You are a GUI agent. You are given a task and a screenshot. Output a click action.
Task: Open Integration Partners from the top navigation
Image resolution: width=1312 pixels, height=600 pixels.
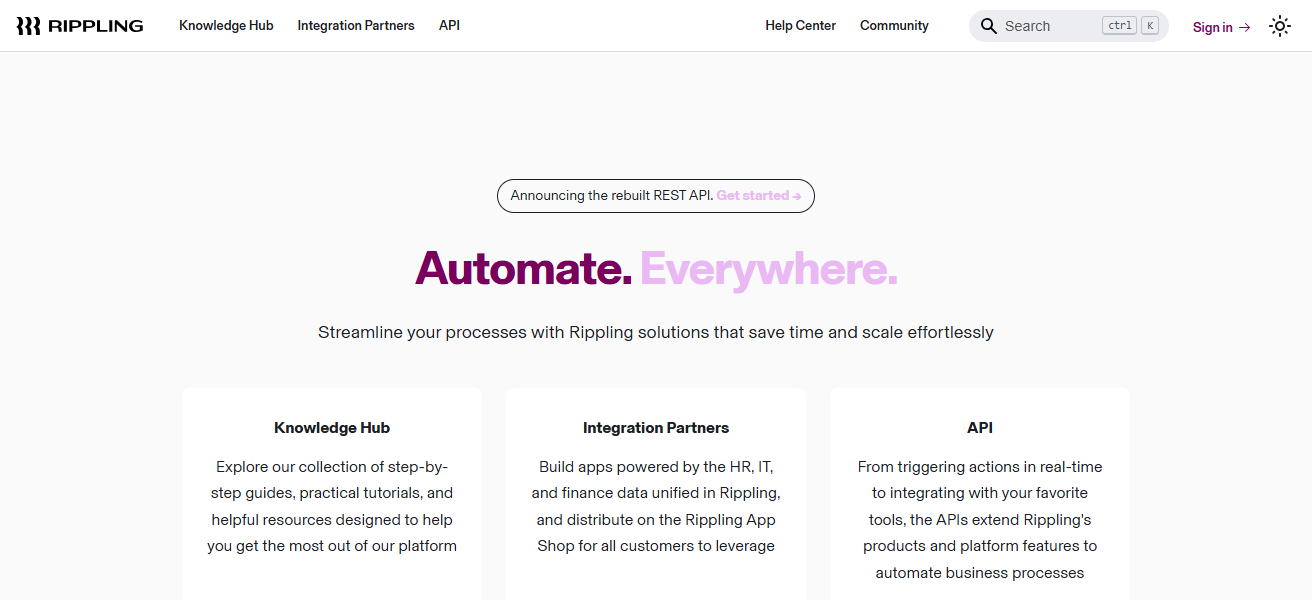coord(356,25)
